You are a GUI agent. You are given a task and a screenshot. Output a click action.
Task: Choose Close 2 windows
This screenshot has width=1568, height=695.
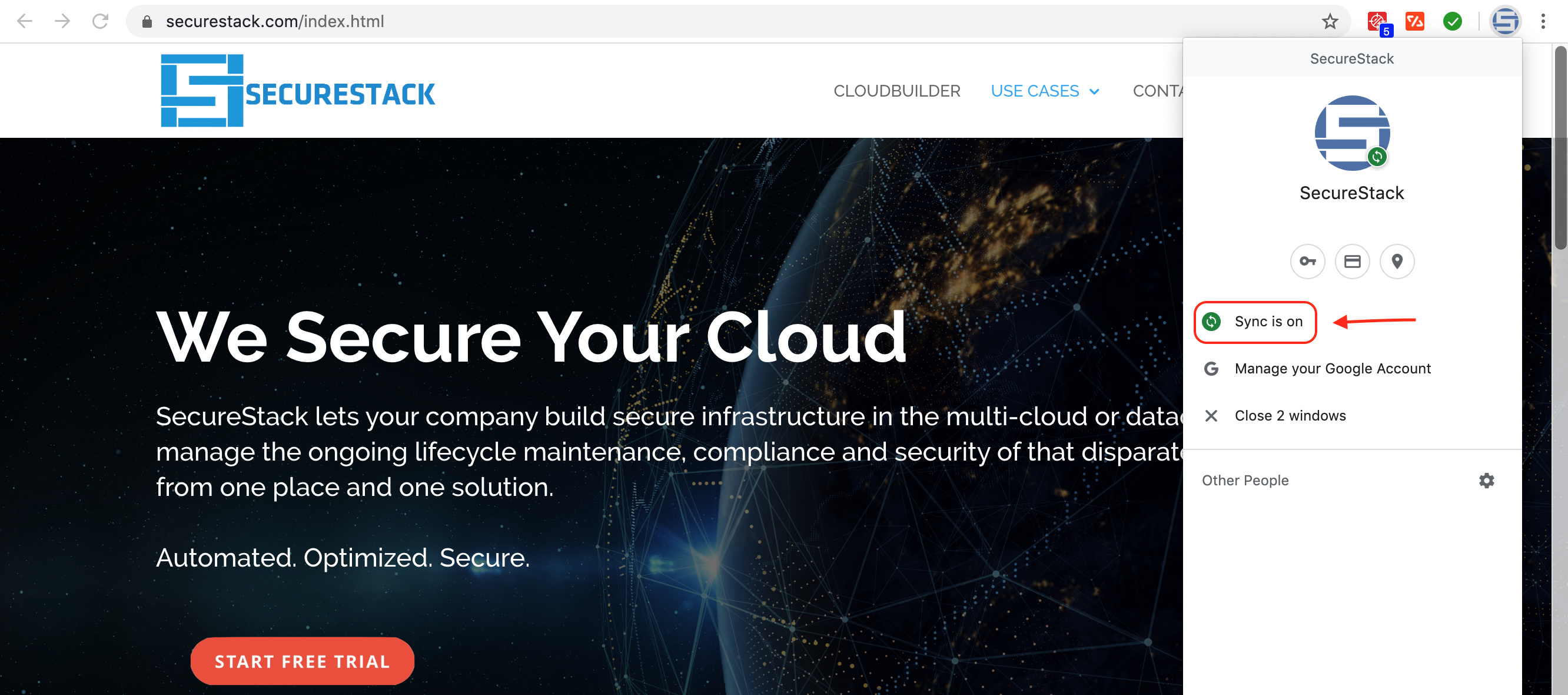click(1352, 415)
